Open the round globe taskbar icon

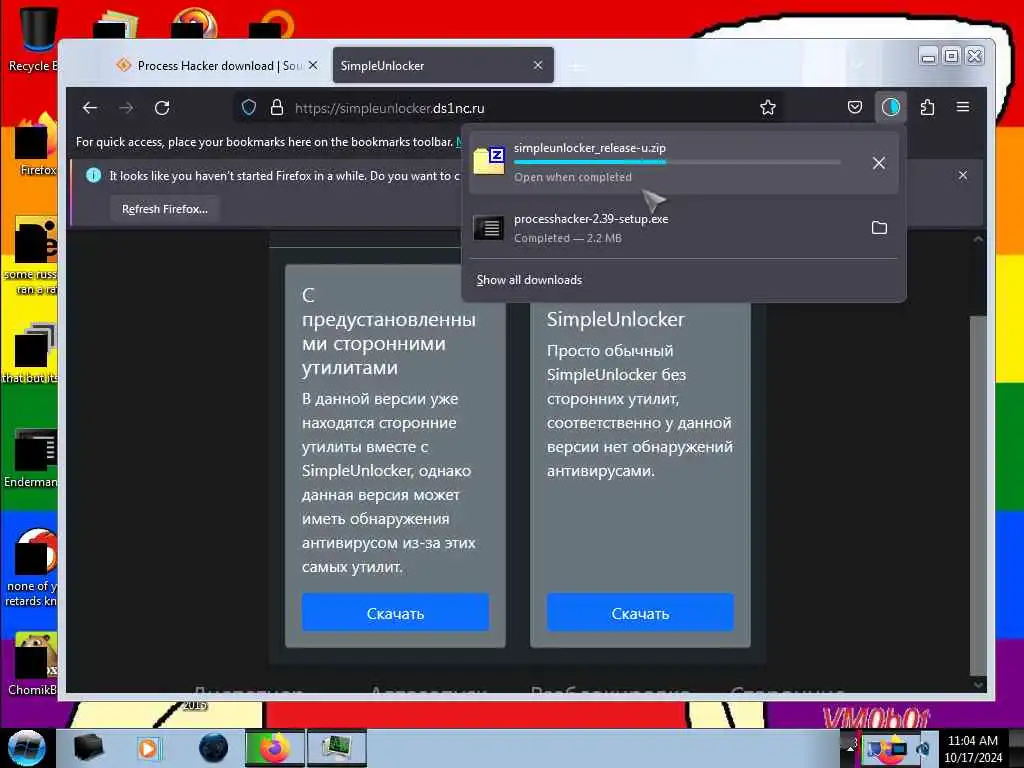214,748
